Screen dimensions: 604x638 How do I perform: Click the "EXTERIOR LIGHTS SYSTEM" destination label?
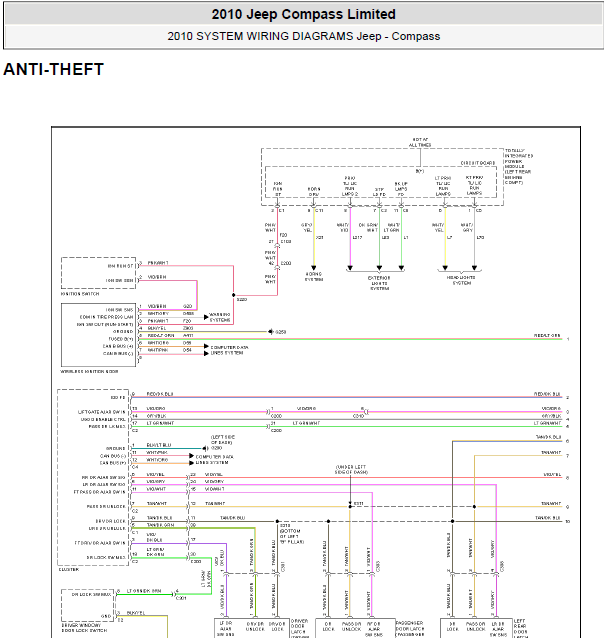[x=379, y=283]
